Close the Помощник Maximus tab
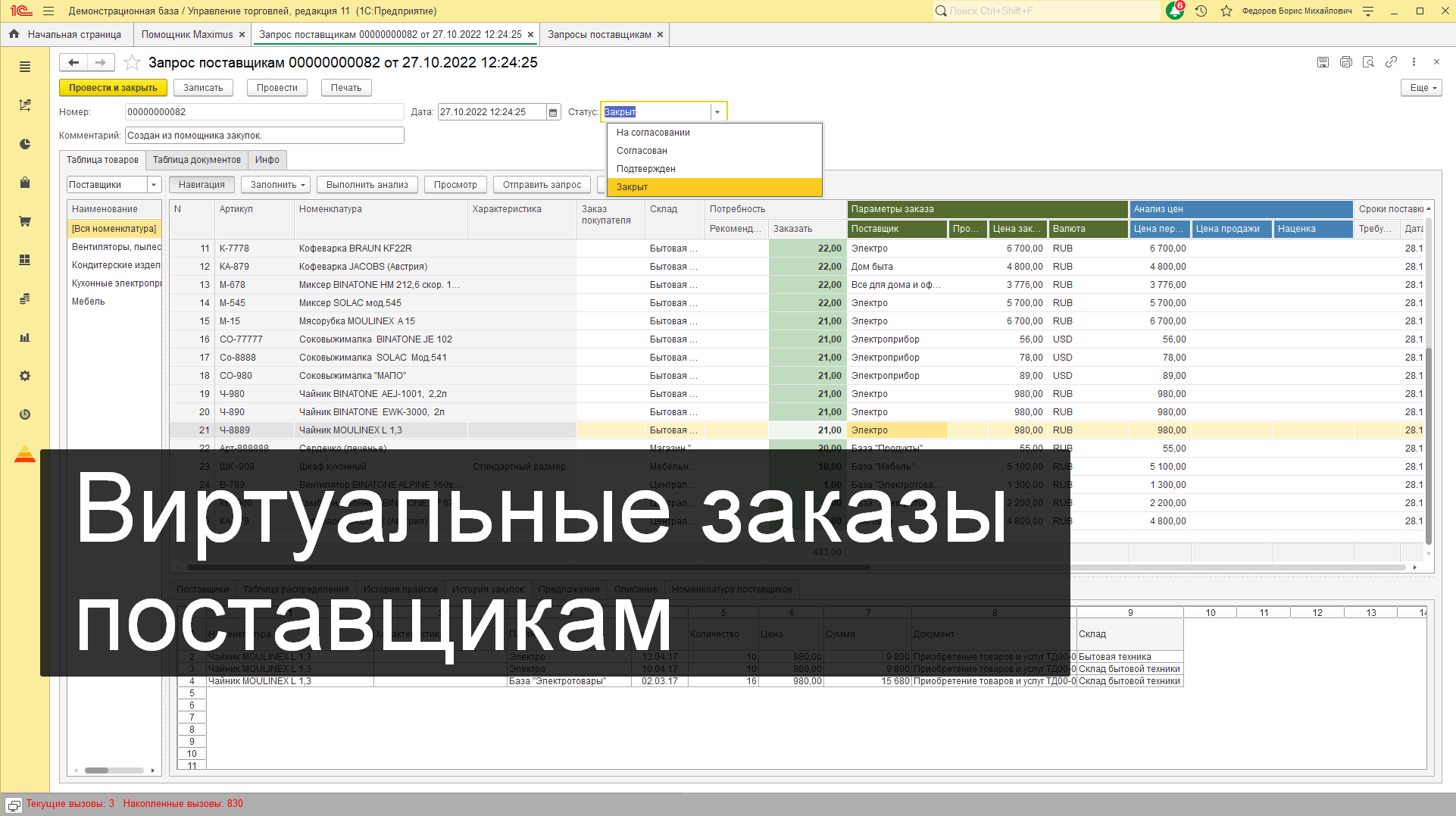The image size is (1456, 816). (x=242, y=35)
